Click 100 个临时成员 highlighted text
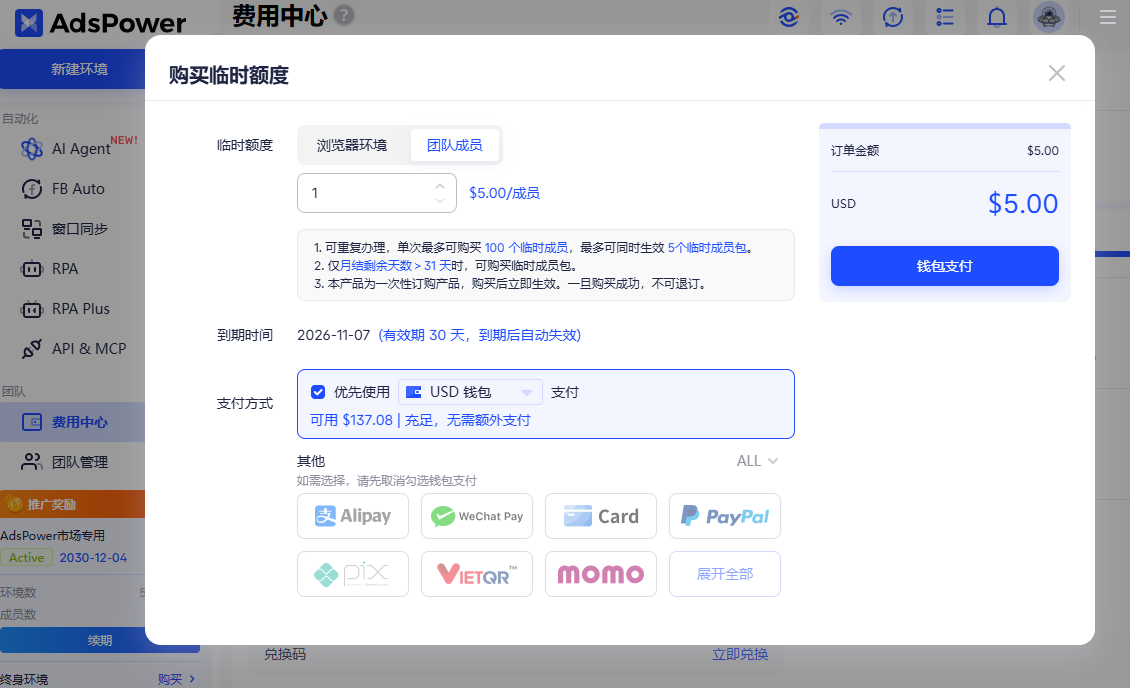 pyautogui.click(x=526, y=248)
